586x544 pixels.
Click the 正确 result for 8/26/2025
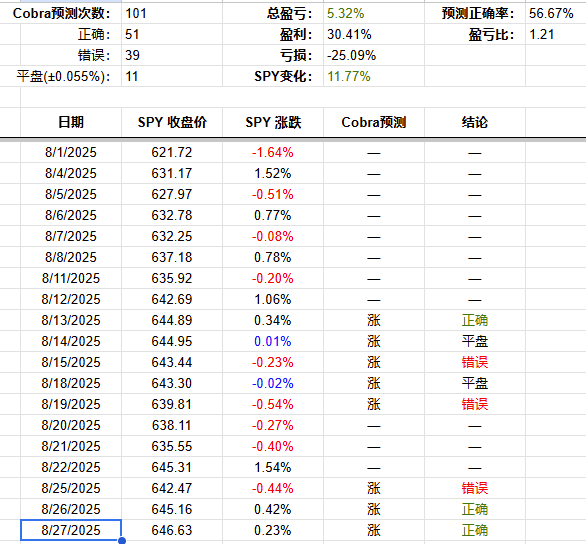[475, 509]
